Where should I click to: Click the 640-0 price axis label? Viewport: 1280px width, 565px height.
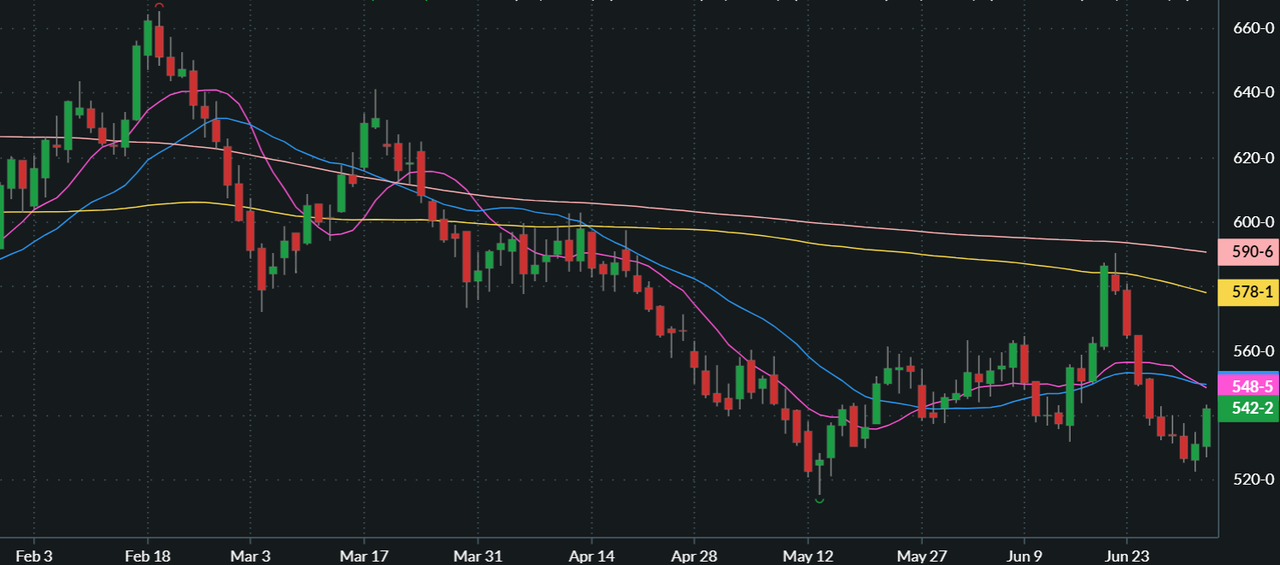(1253, 93)
